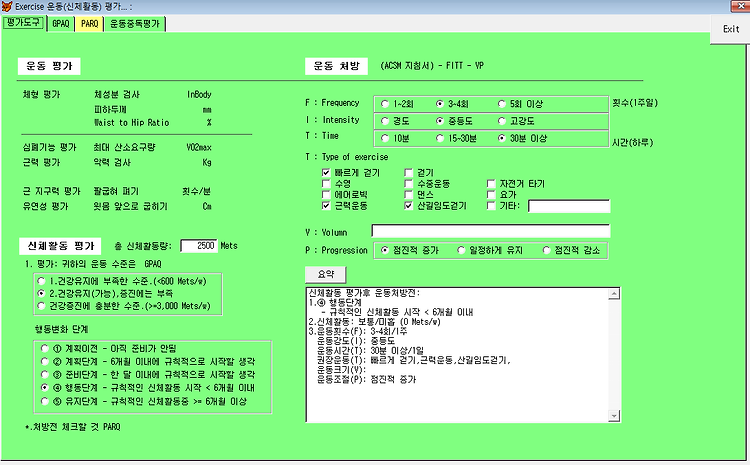Click the Exit button

click(730, 29)
